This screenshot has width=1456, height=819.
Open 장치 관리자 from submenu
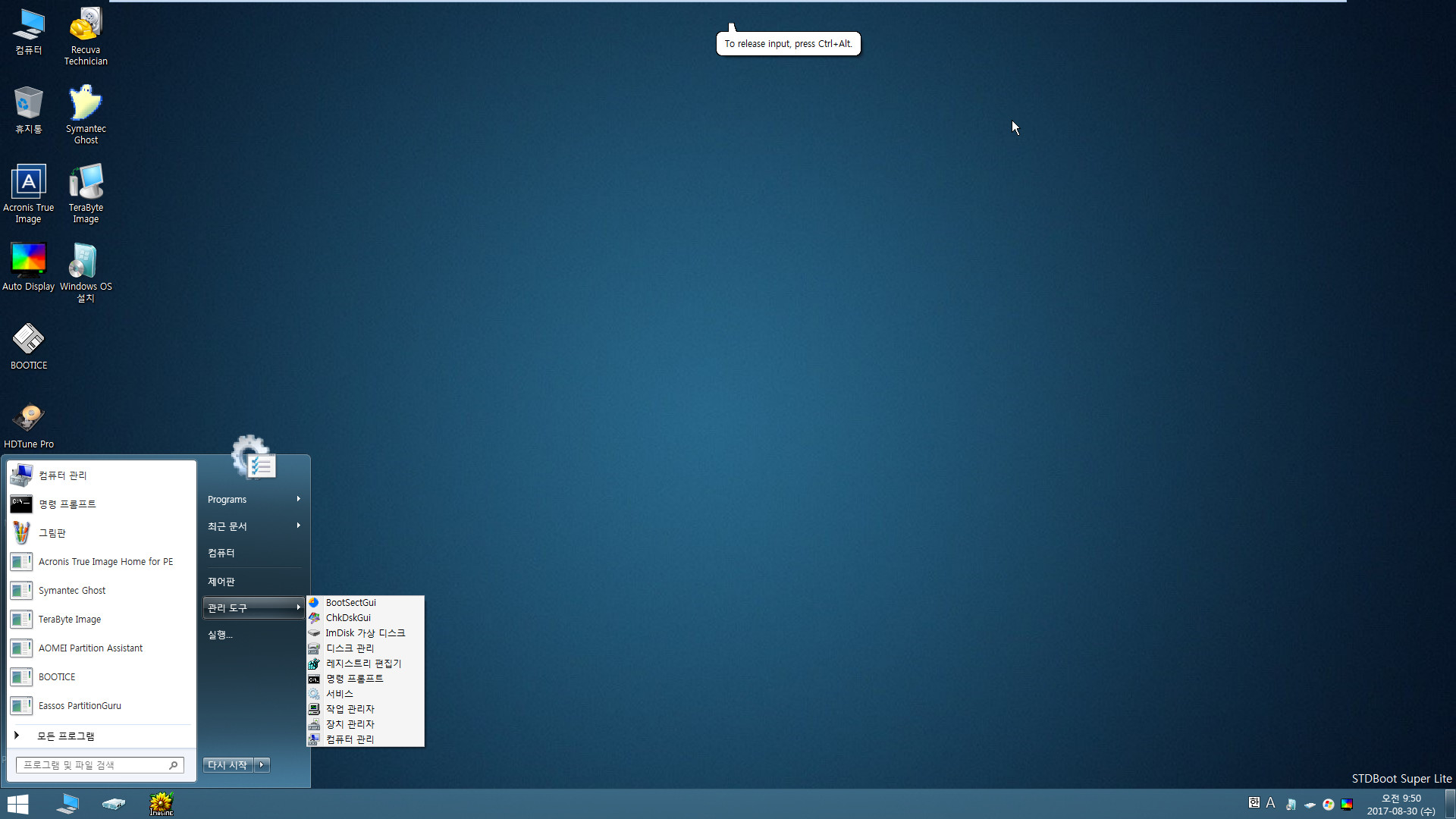tap(366, 724)
